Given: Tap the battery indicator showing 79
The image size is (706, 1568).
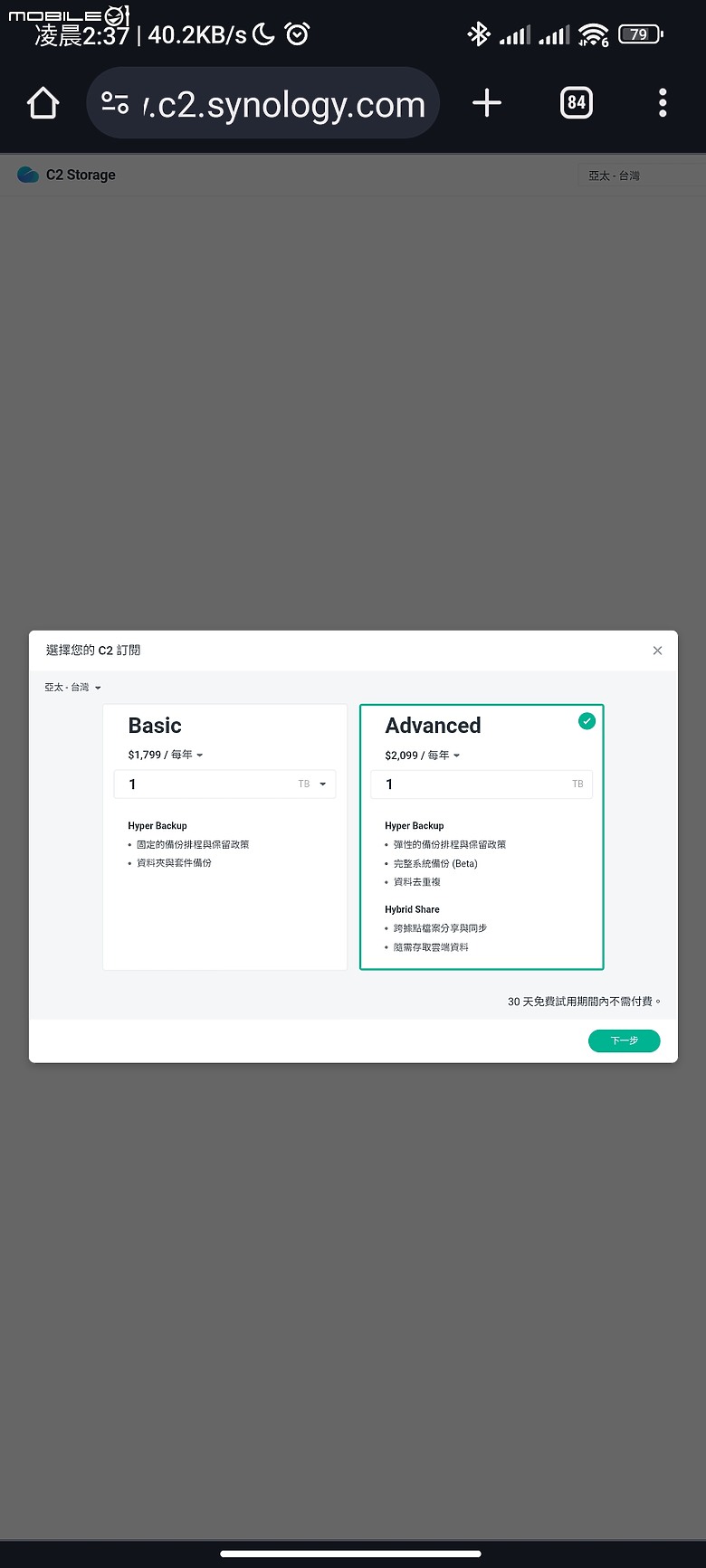Looking at the screenshot, I should (x=641, y=34).
